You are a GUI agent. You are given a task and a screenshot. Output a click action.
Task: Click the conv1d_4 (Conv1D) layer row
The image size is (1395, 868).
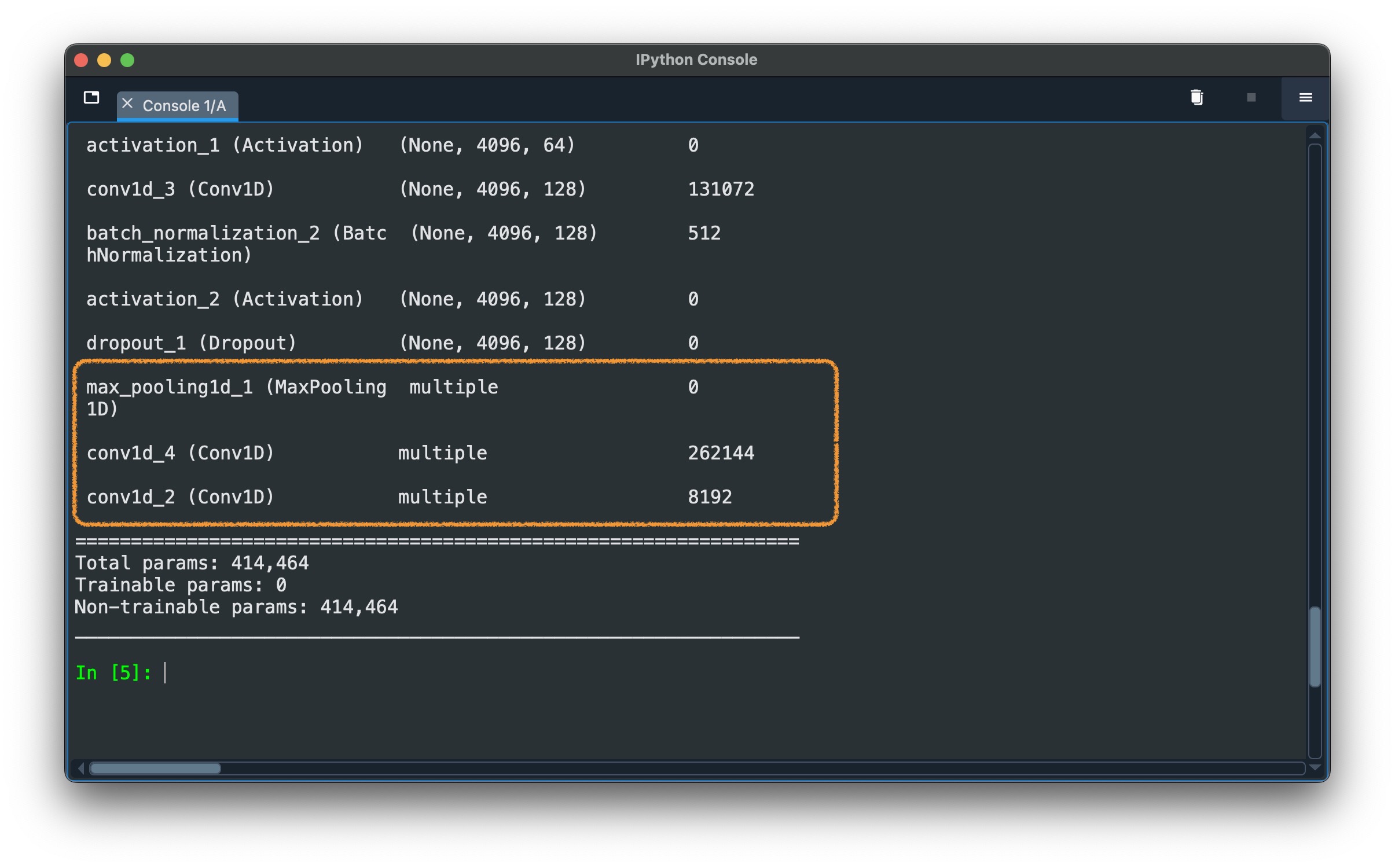pyautogui.click(x=180, y=453)
